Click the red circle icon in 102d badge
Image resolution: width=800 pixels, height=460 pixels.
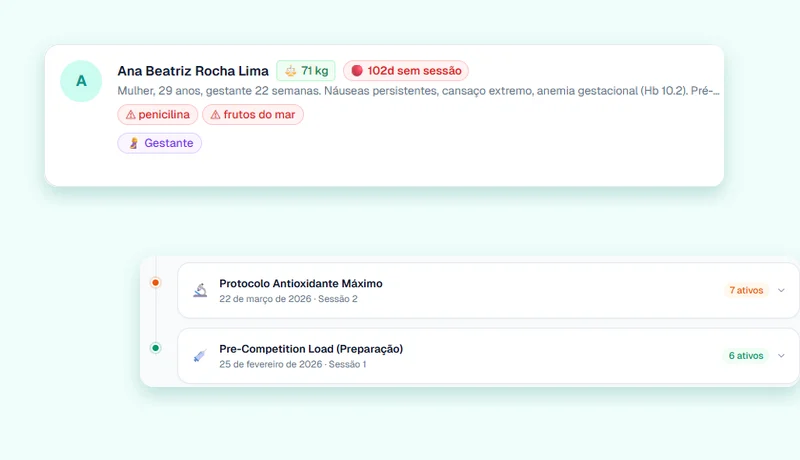coord(357,71)
